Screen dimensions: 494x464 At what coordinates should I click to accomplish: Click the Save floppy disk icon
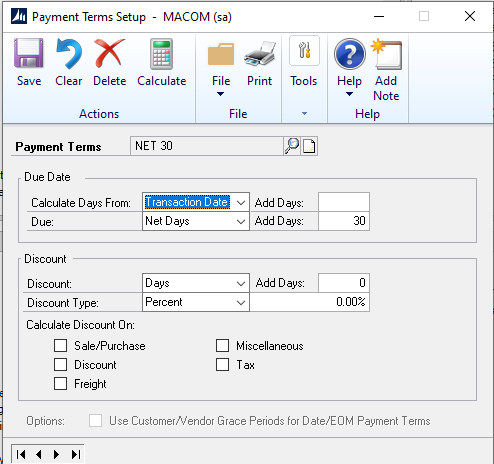29,53
